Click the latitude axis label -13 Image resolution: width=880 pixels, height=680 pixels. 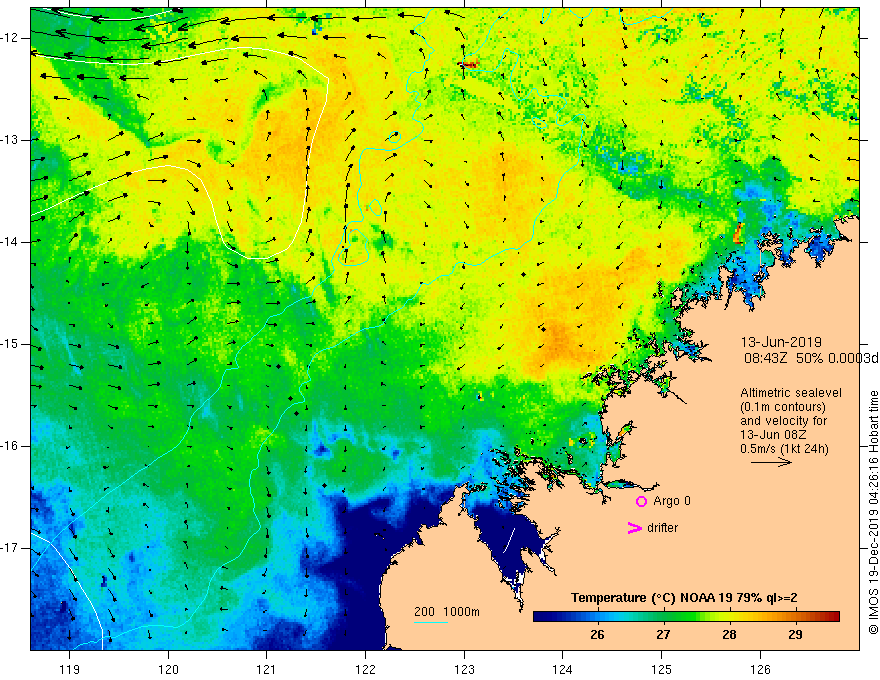point(10,140)
